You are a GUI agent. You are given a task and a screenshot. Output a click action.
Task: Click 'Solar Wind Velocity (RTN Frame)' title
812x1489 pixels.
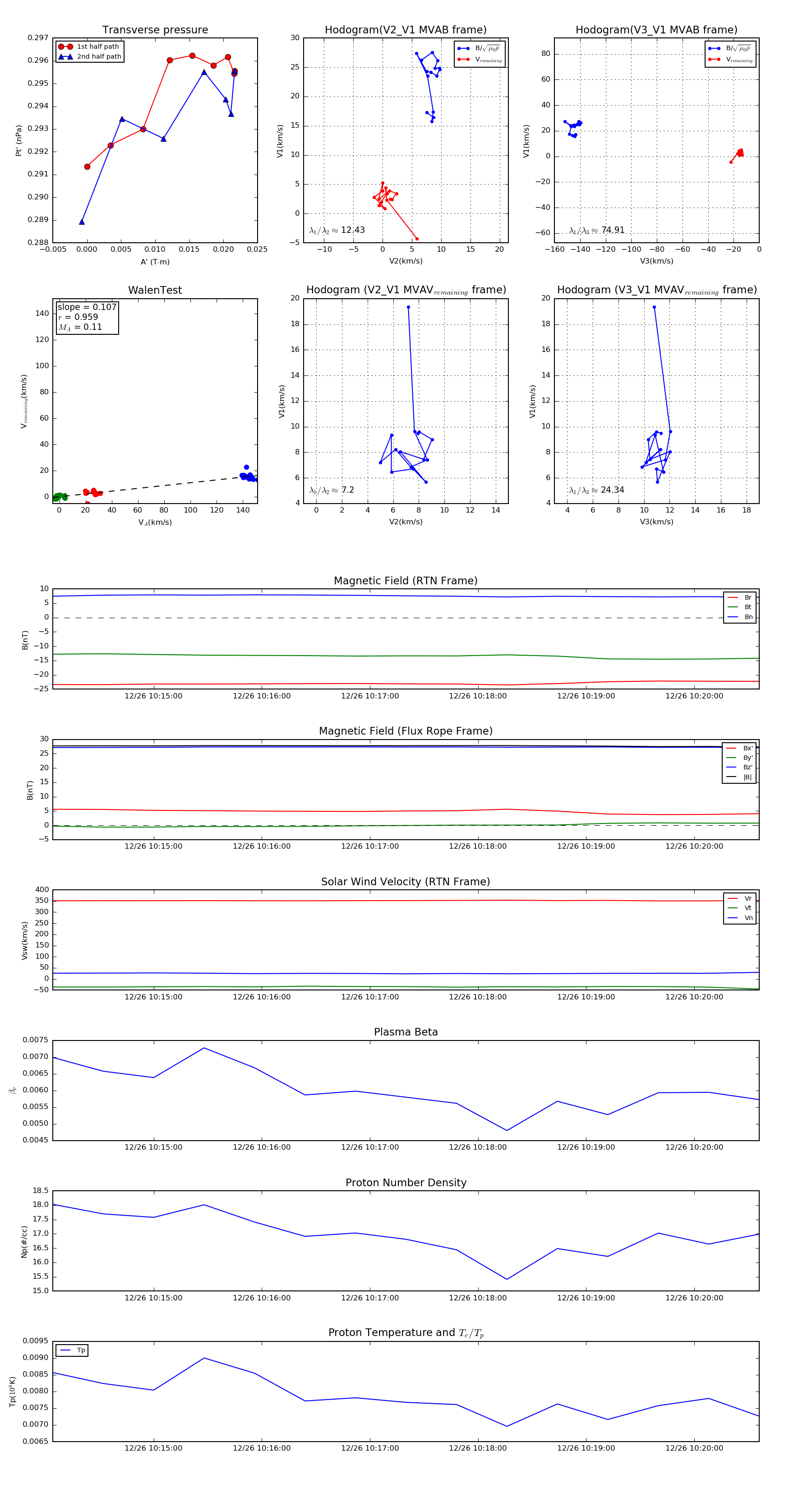pyautogui.click(x=406, y=882)
